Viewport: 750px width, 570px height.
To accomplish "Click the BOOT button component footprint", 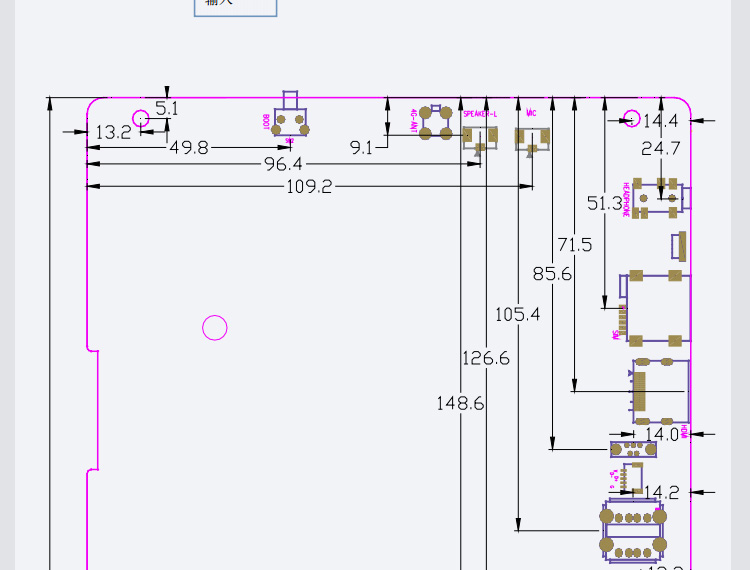I will point(291,123).
